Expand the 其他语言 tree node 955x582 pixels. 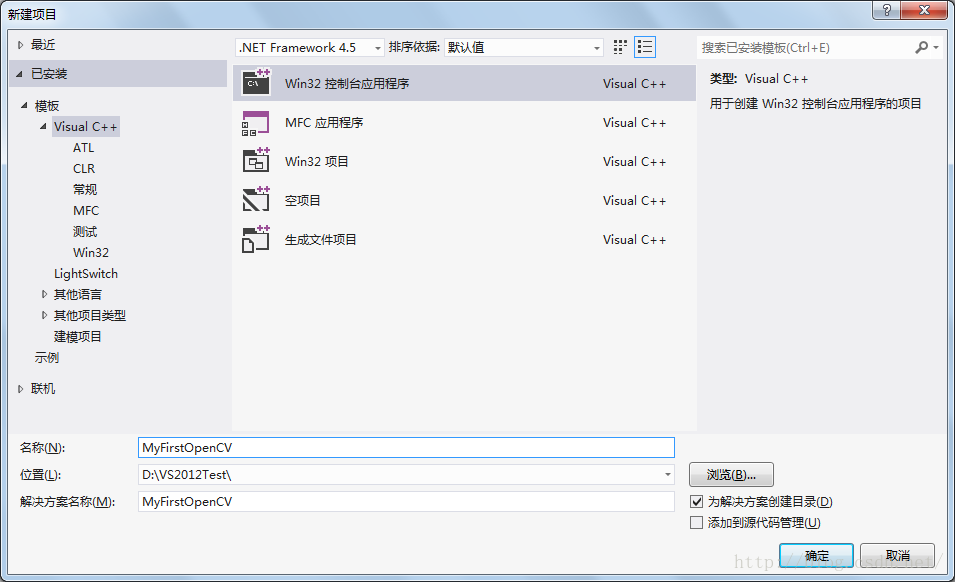(44, 295)
